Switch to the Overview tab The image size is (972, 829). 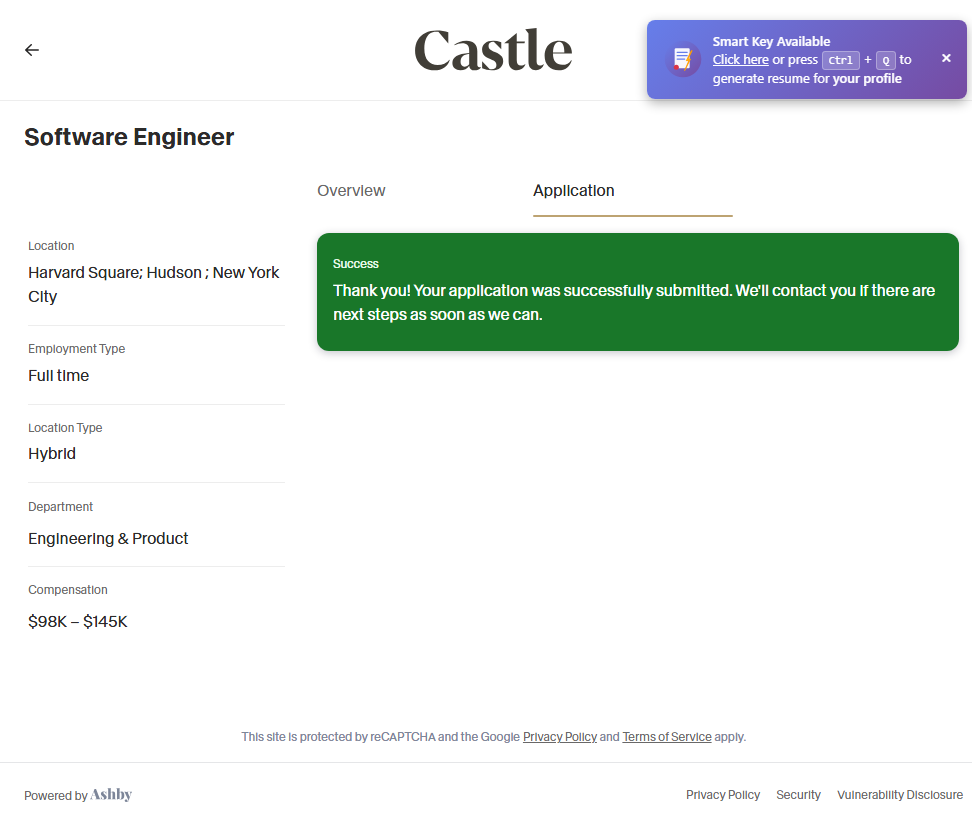tap(351, 191)
